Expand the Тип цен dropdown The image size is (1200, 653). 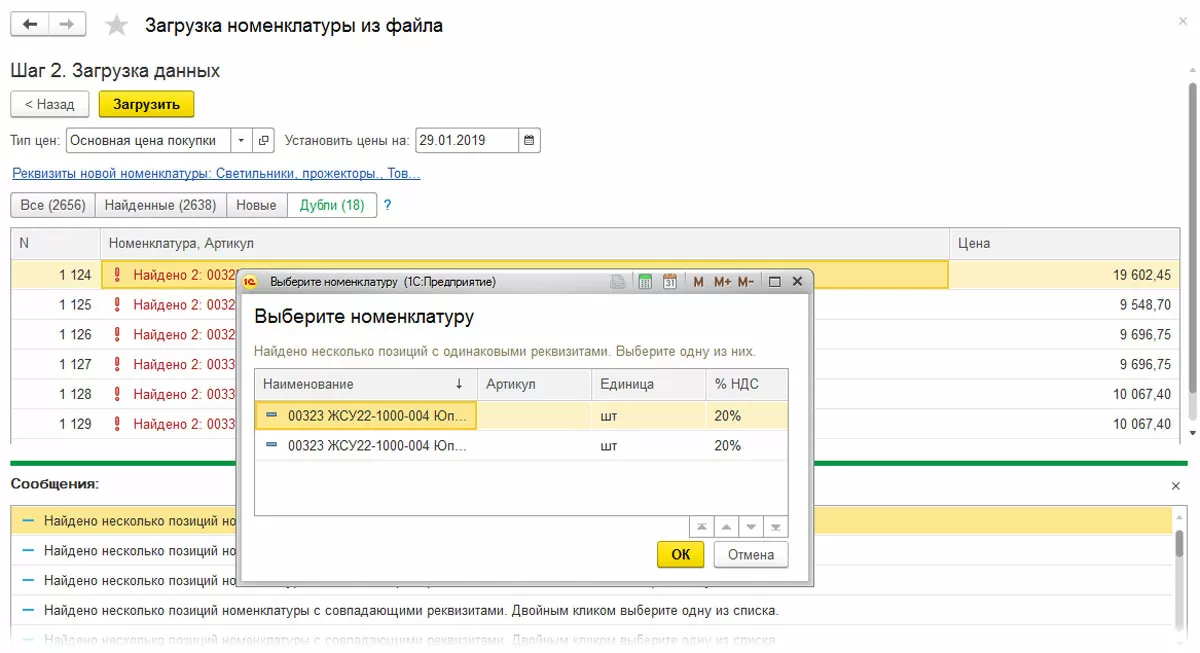[242, 141]
